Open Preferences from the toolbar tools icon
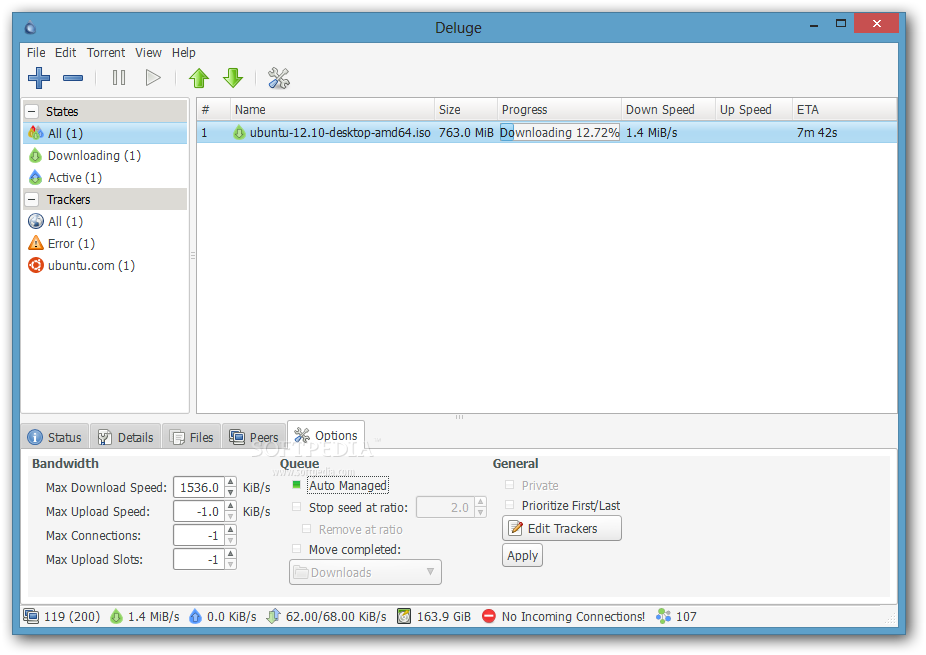This screenshot has height=655, width=926. (279, 78)
